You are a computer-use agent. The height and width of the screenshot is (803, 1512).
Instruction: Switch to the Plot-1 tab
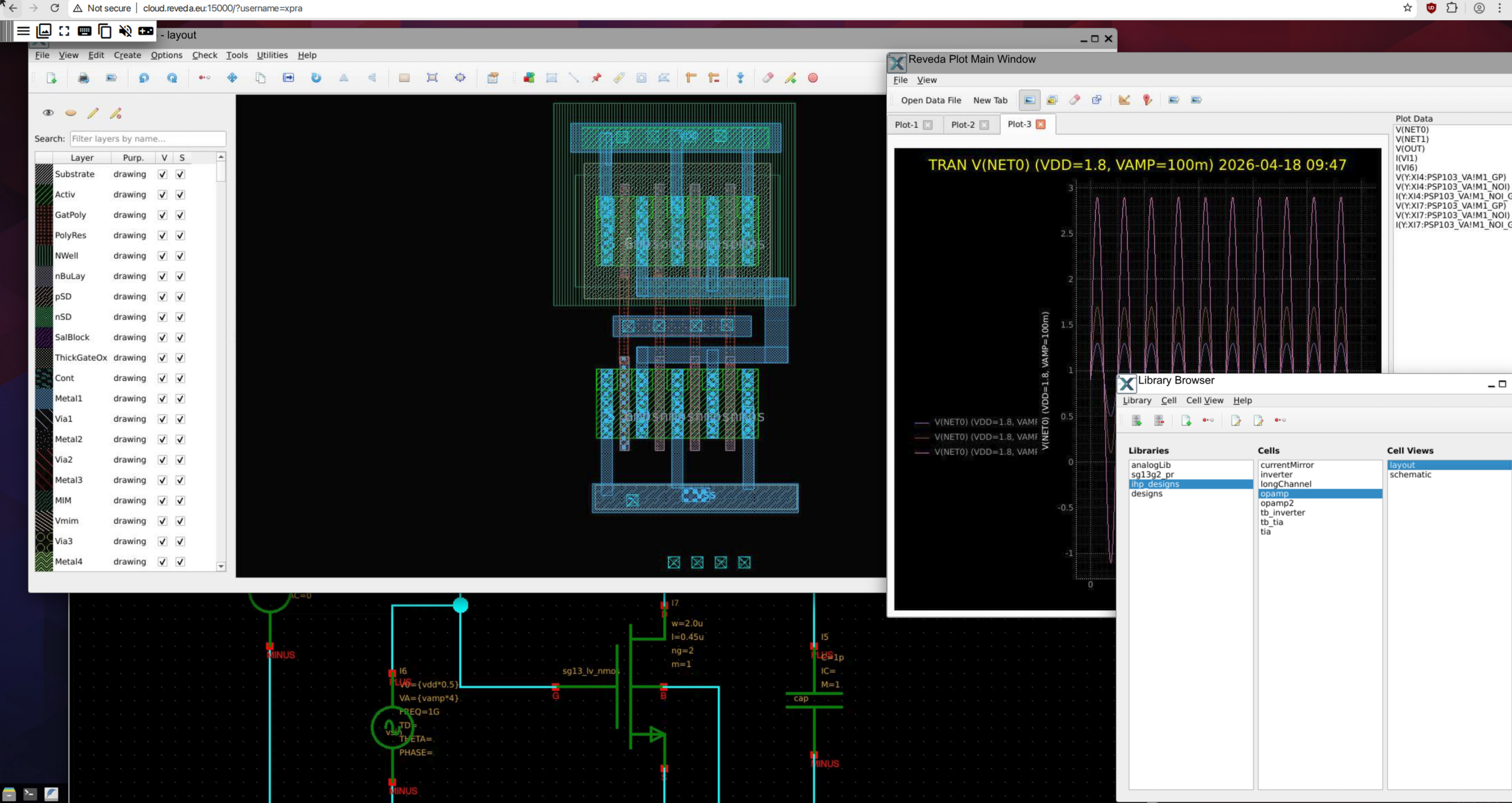(906, 125)
